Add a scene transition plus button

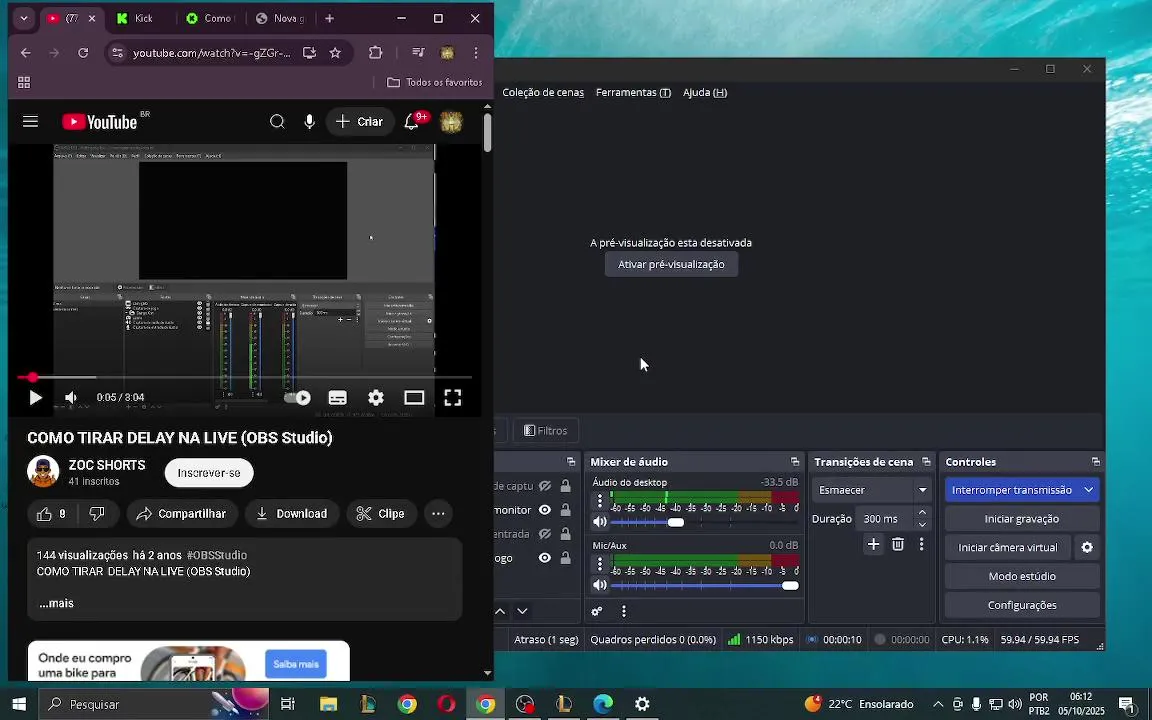point(873,544)
